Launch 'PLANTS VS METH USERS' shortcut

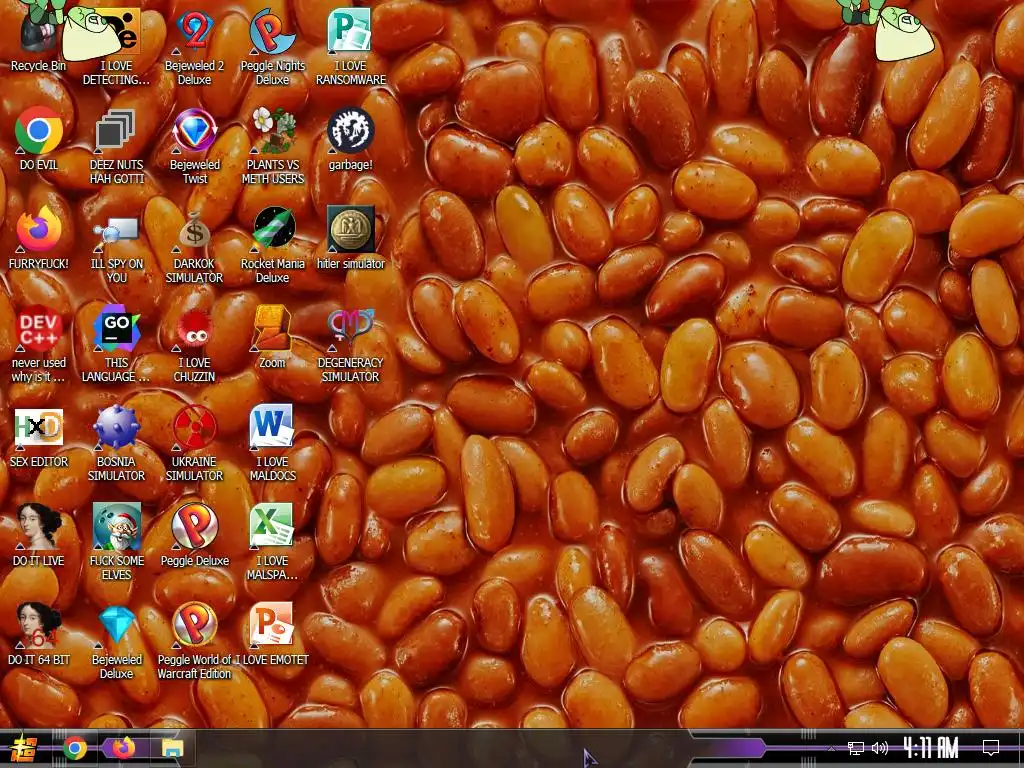point(272,145)
